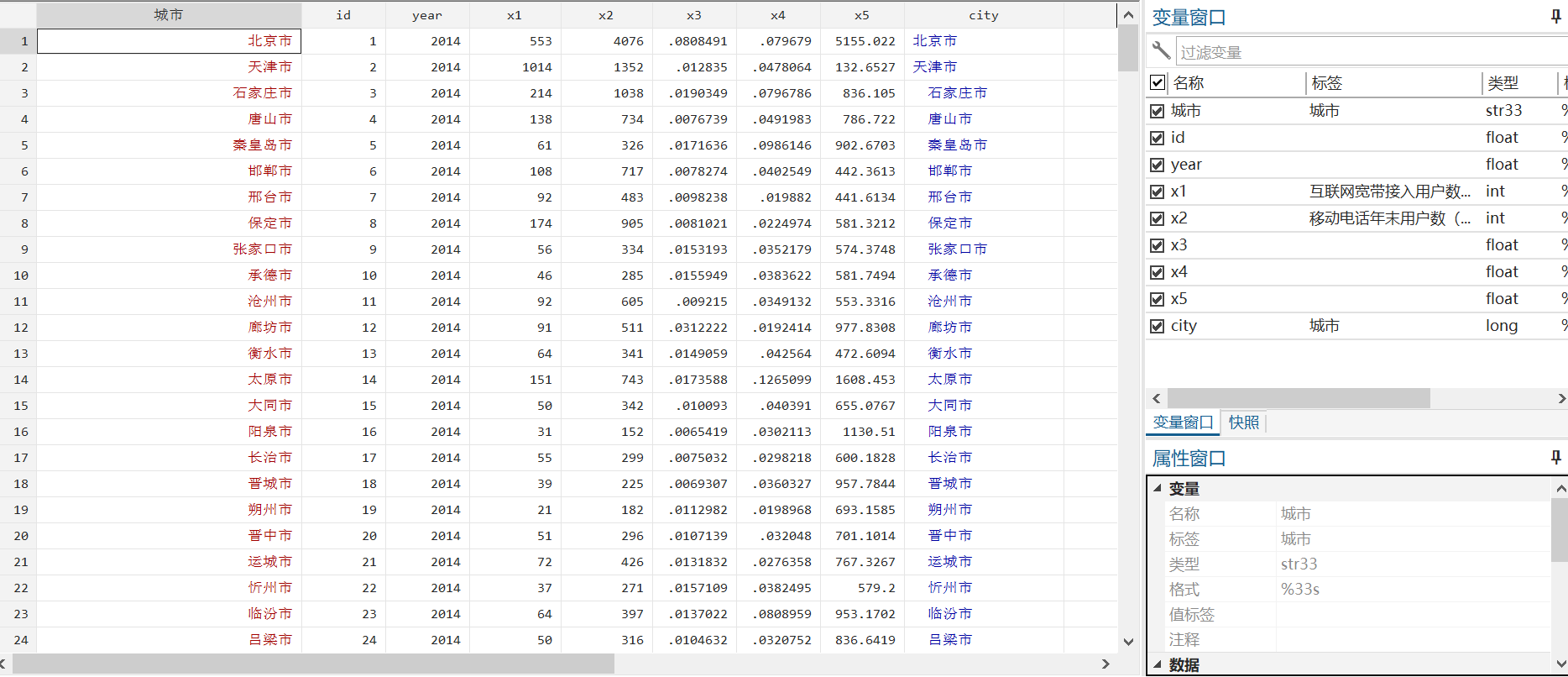Toggle the x3 variable checkbox
1568x677 pixels.
click(x=1158, y=245)
